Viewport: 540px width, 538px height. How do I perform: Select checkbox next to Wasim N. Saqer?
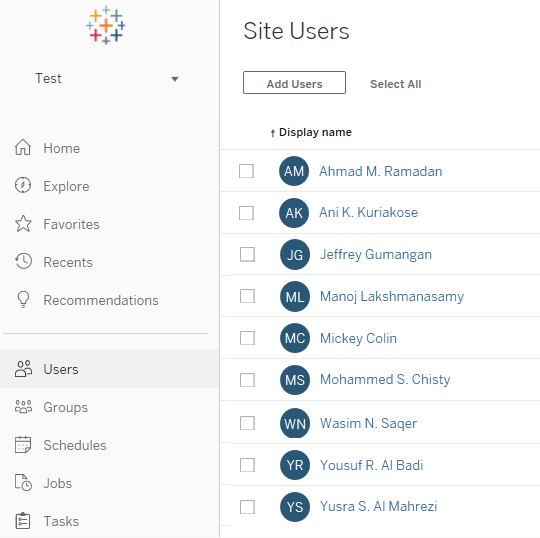247,423
